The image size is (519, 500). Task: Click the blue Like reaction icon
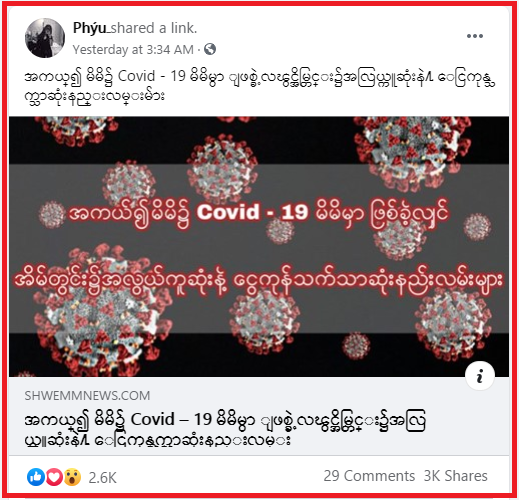pyautogui.click(x=36, y=477)
